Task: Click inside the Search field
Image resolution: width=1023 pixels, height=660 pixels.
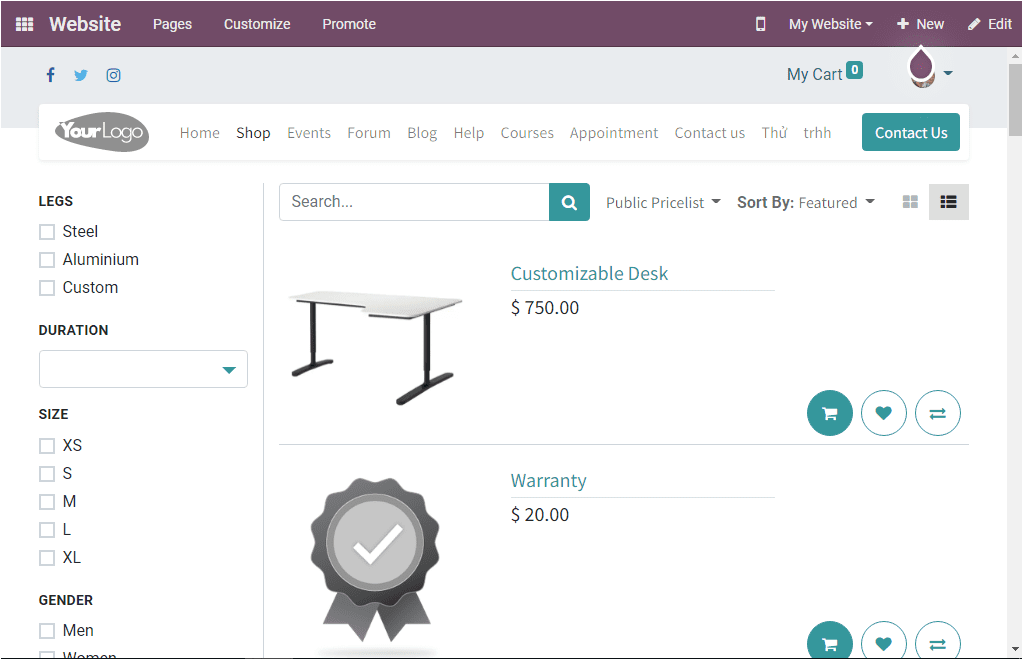Action: (413, 201)
